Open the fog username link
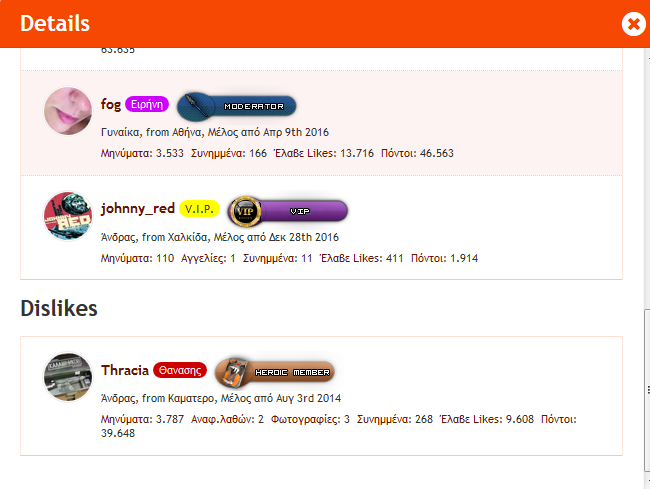This screenshot has width=650, height=489. coord(111,104)
